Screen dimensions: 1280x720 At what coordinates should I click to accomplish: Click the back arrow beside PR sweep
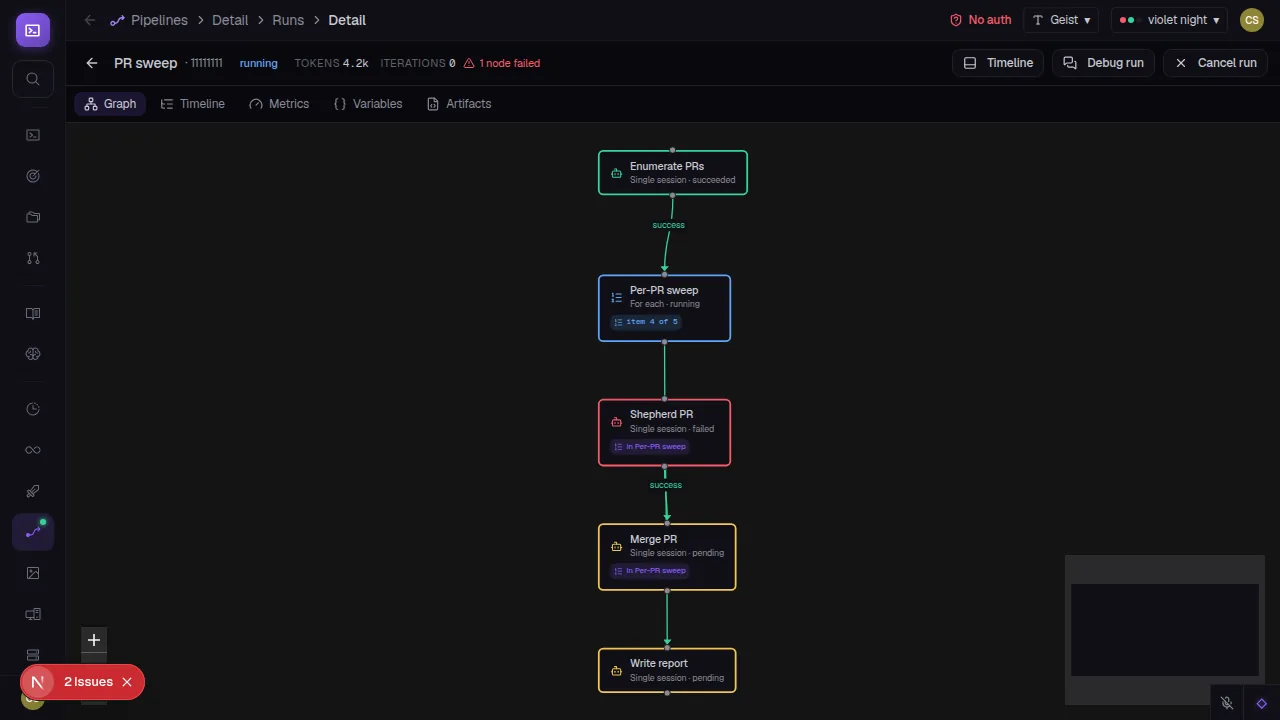point(92,63)
